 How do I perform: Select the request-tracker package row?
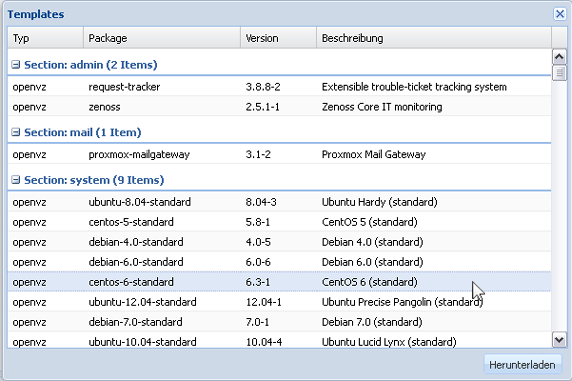coord(279,87)
